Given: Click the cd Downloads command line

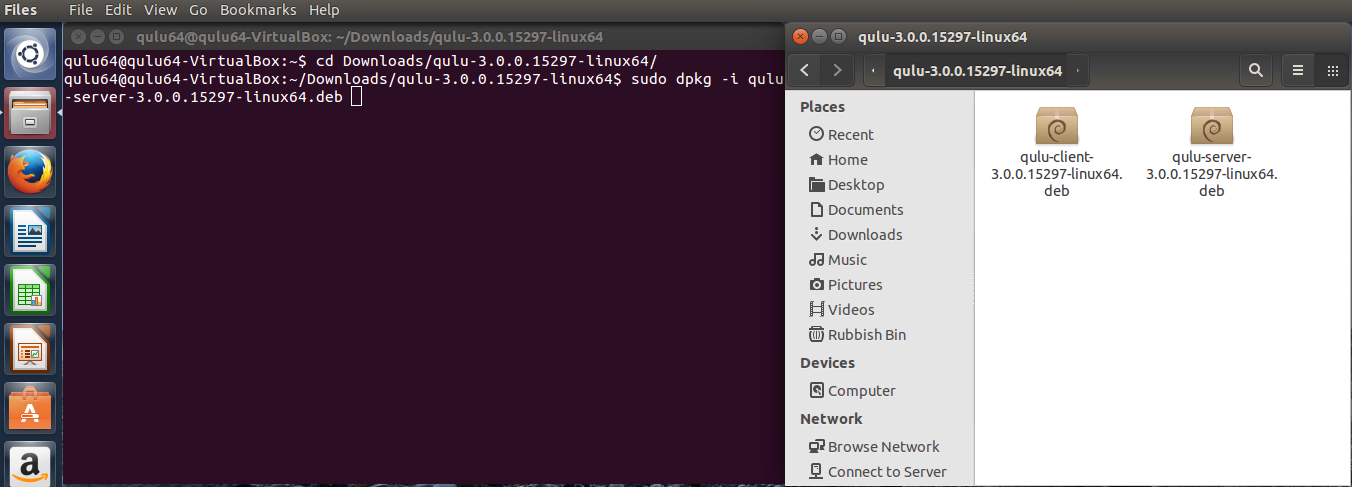Looking at the screenshot, I should [360, 61].
